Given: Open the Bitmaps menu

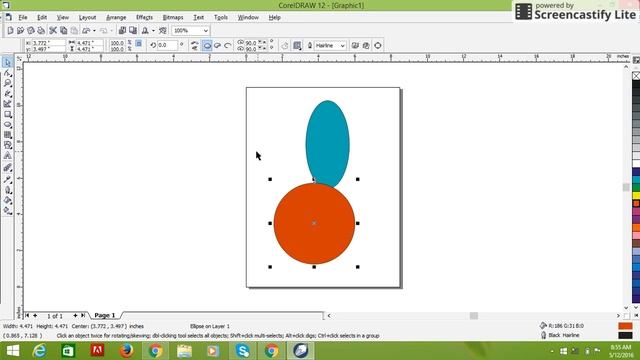Looking at the screenshot, I should tap(173, 18).
